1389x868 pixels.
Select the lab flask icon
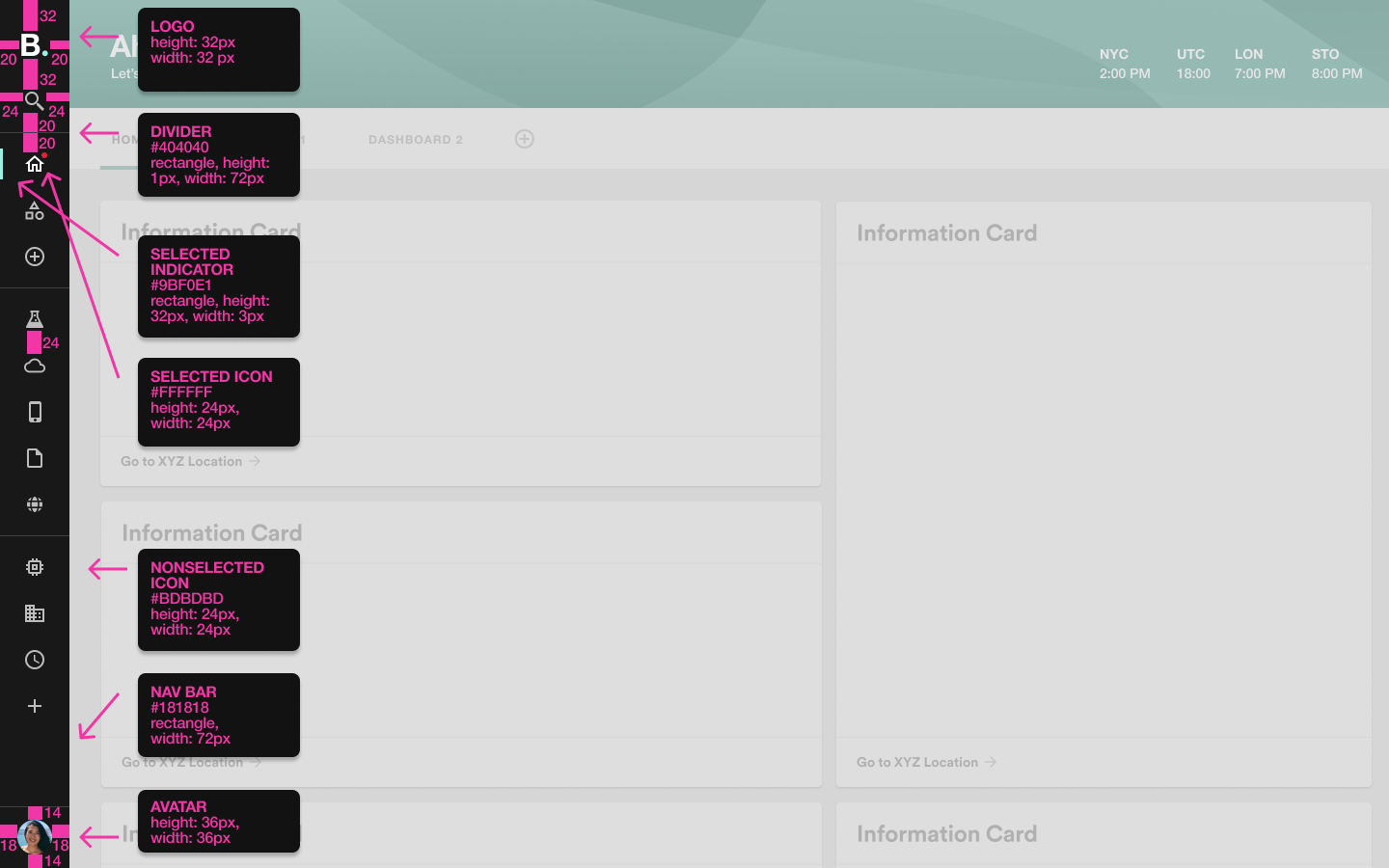(x=35, y=318)
